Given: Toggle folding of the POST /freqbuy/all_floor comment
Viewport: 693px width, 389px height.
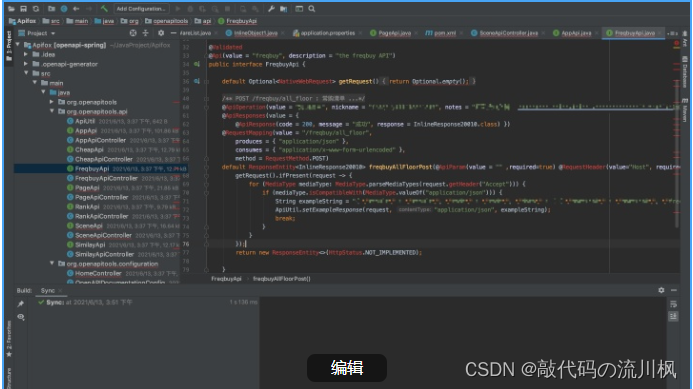Looking at the screenshot, I should (x=206, y=99).
